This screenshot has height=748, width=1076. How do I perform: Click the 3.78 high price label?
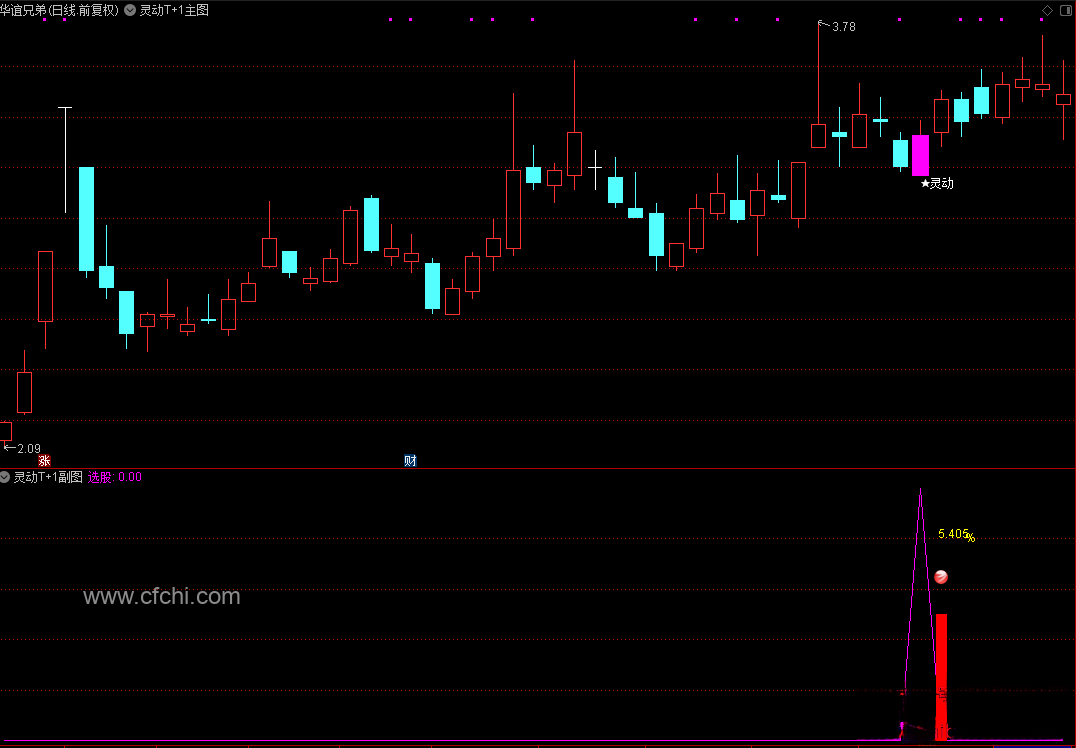843,27
